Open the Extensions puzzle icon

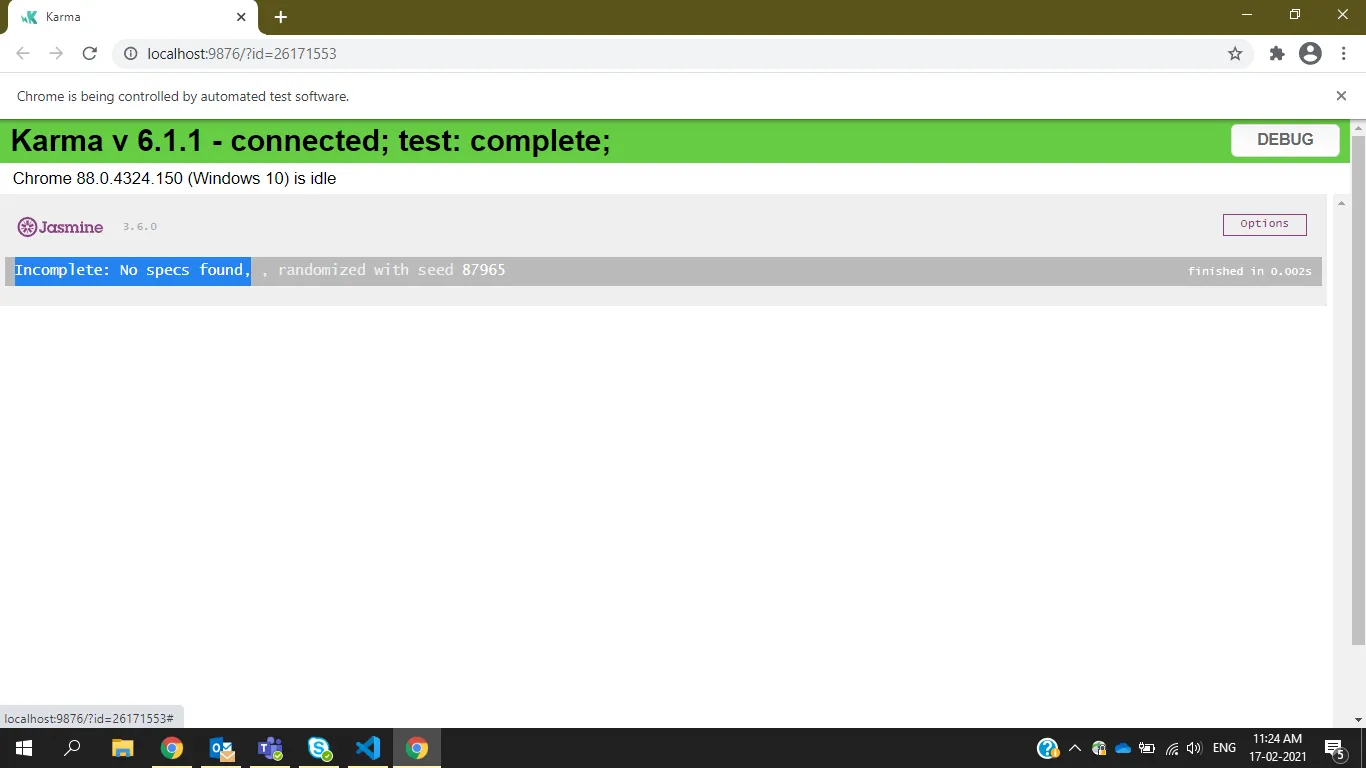pyautogui.click(x=1277, y=54)
